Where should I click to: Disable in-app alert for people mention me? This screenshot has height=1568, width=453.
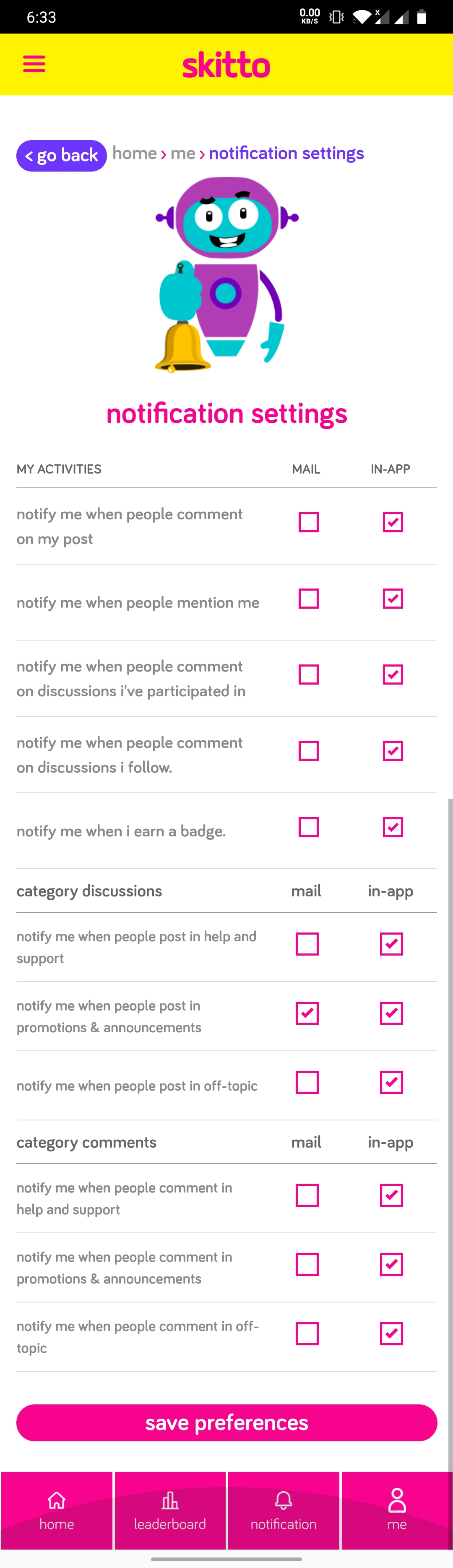pyautogui.click(x=393, y=598)
